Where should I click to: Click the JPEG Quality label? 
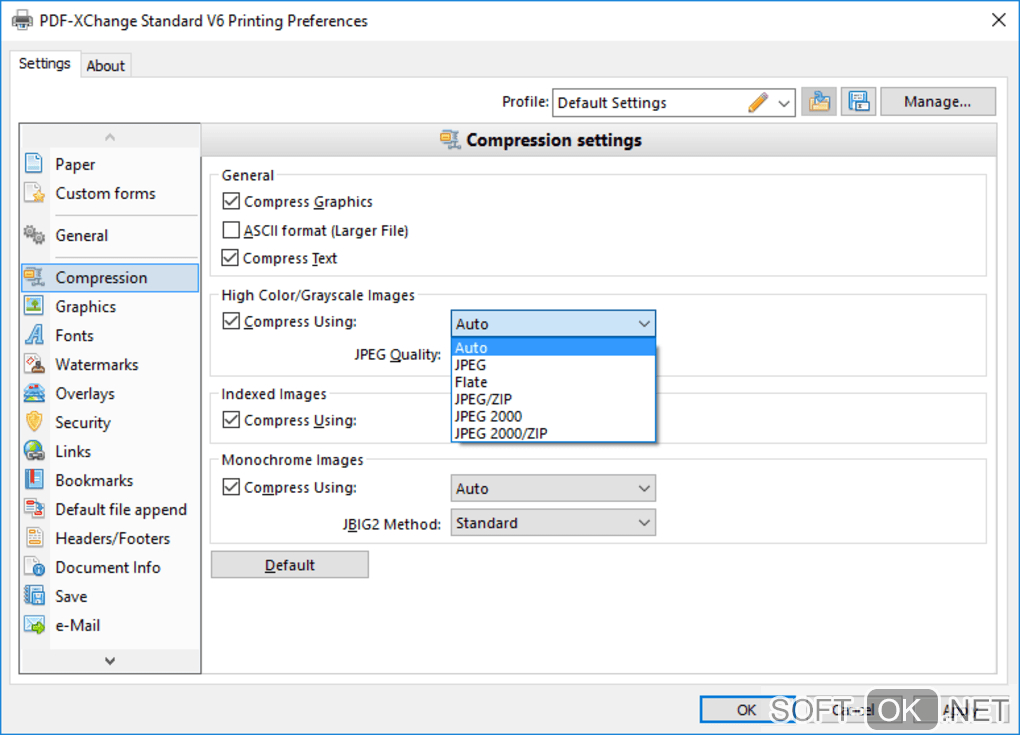tap(397, 354)
